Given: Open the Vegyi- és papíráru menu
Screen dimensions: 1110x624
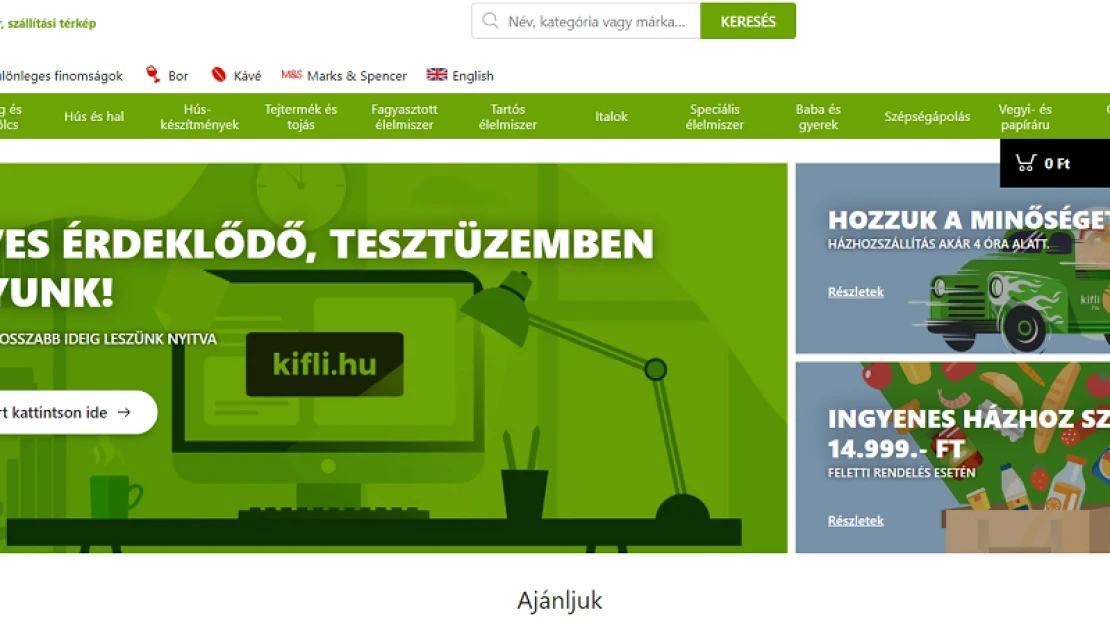Looking at the screenshot, I should coord(1025,117).
